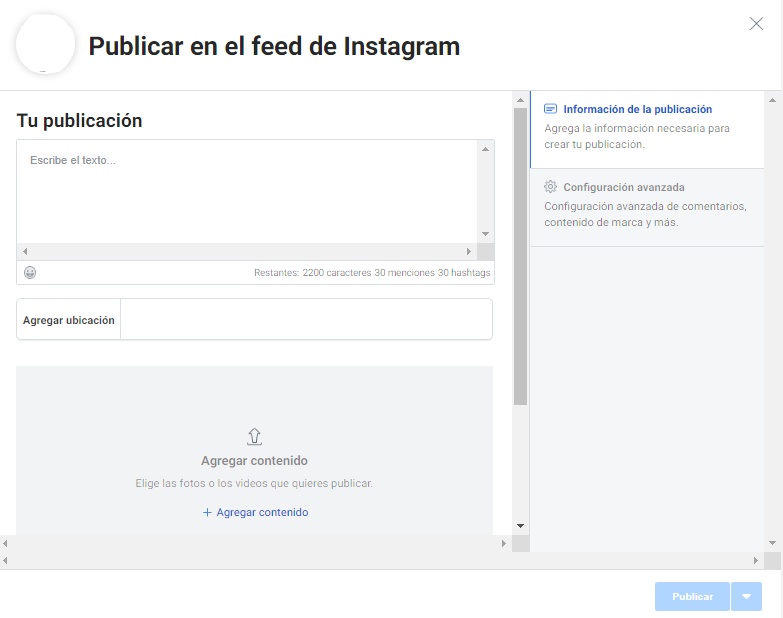Click the Agregar ubicación location field
The height and width of the screenshot is (618, 783).
(305, 320)
